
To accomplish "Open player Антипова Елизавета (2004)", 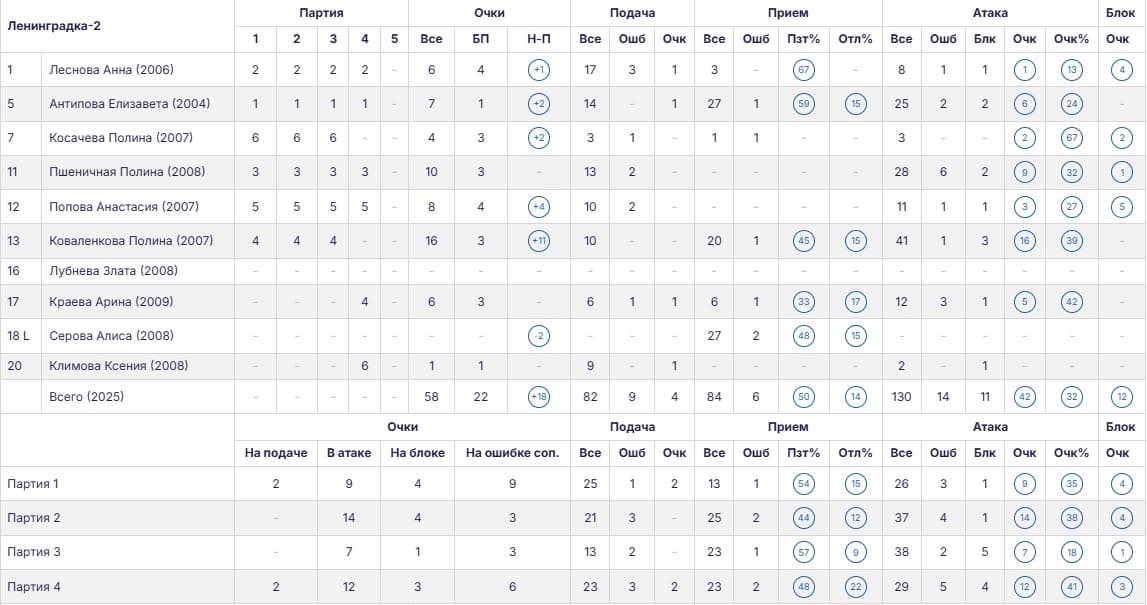I will pyautogui.click(x=129, y=104).
